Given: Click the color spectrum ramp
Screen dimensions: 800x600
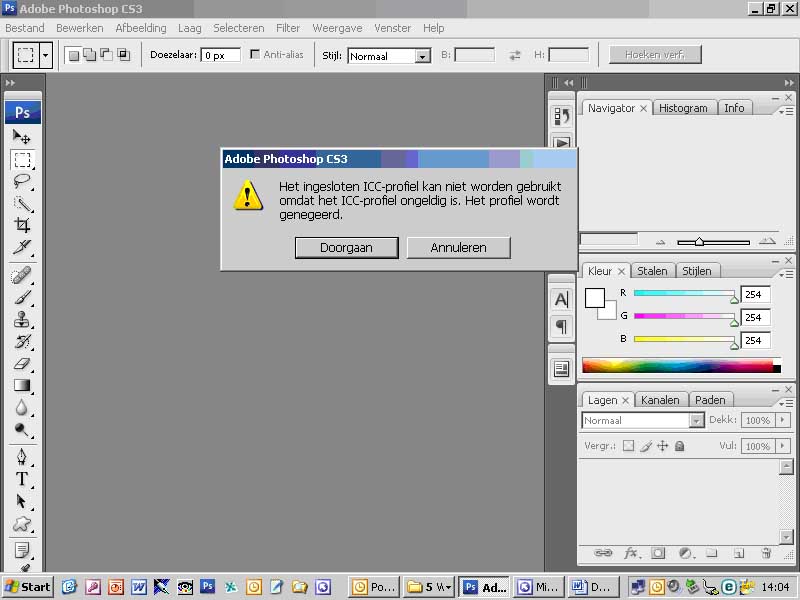Looking at the screenshot, I should [680, 366].
